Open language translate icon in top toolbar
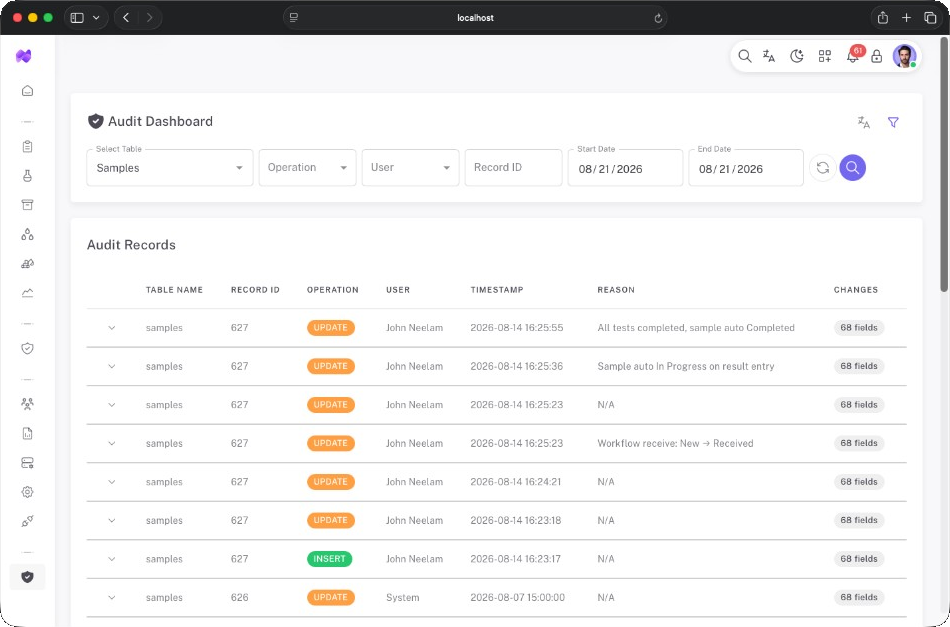The height and width of the screenshot is (627, 950). tap(769, 56)
